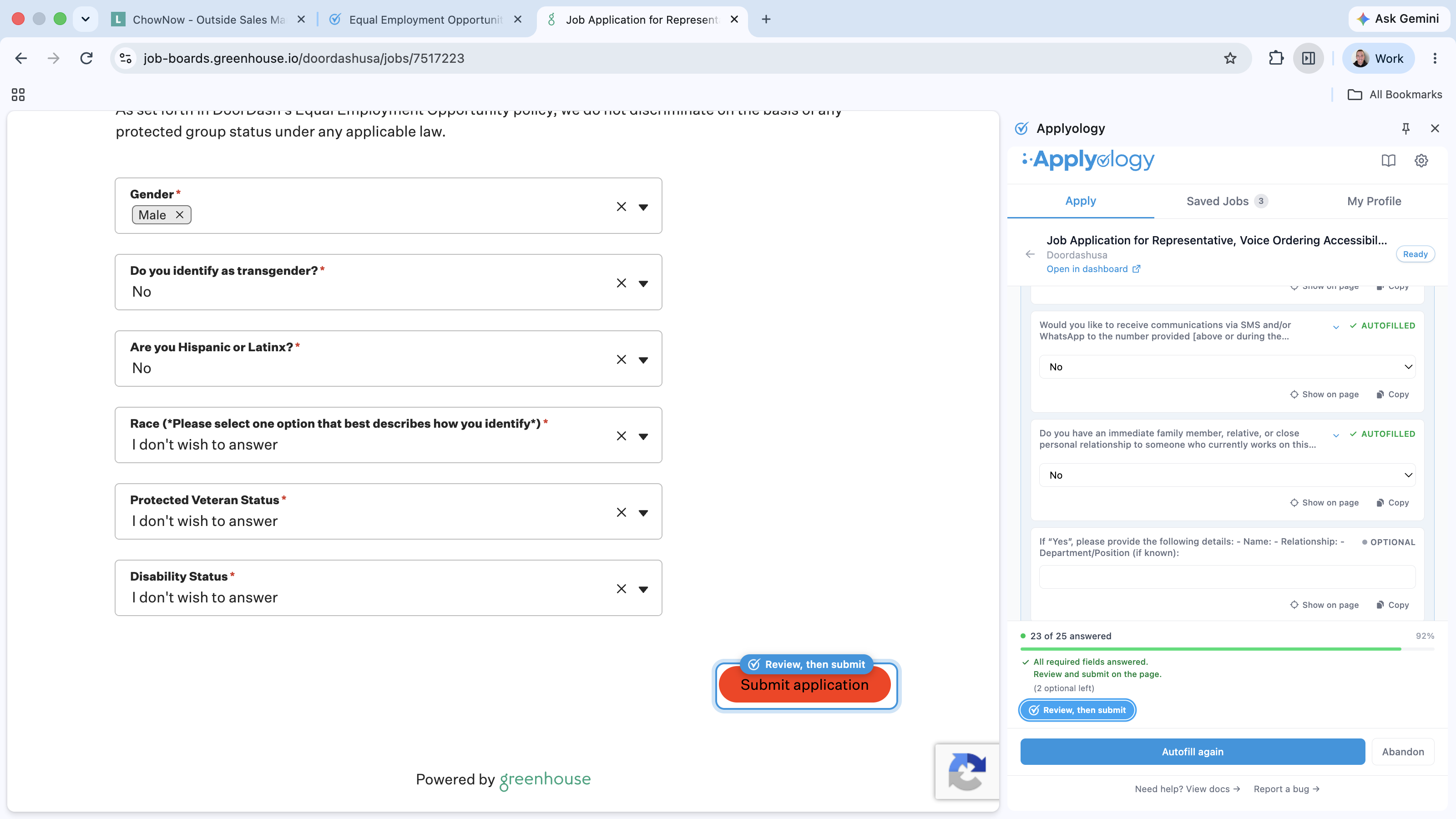Image resolution: width=1456 pixels, height=819 pixels.
Task: View site information icon in address bar
Action: [126, 58]
